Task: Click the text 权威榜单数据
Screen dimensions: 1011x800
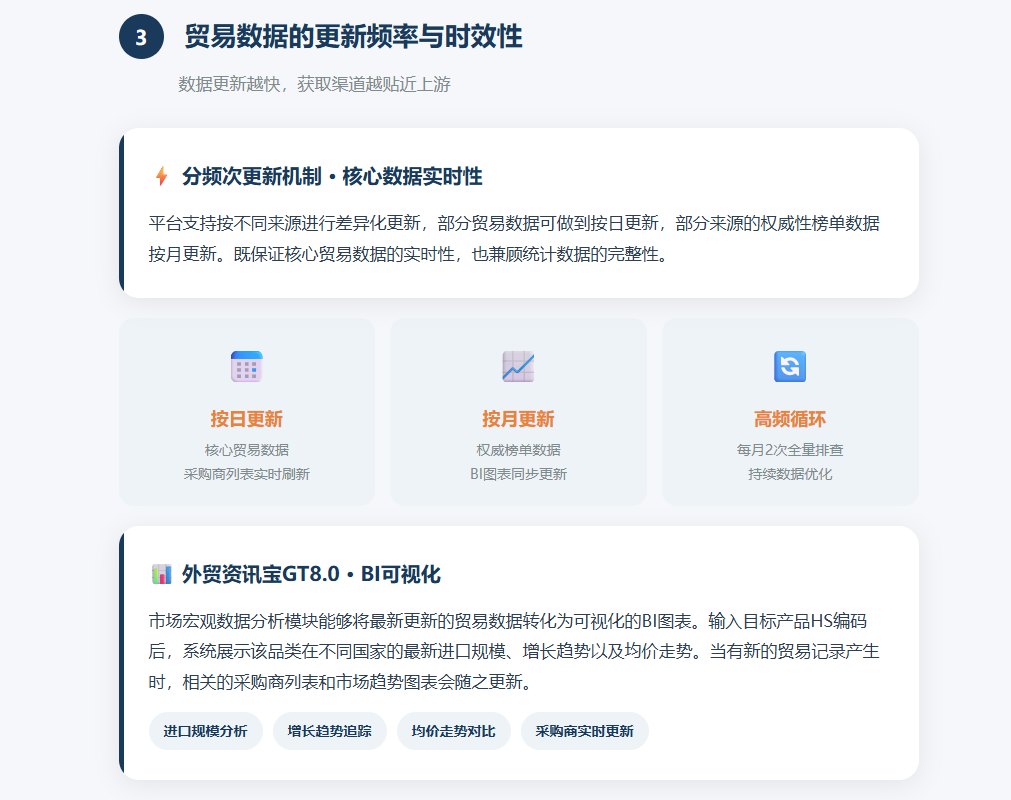Action: click(518, 450)
